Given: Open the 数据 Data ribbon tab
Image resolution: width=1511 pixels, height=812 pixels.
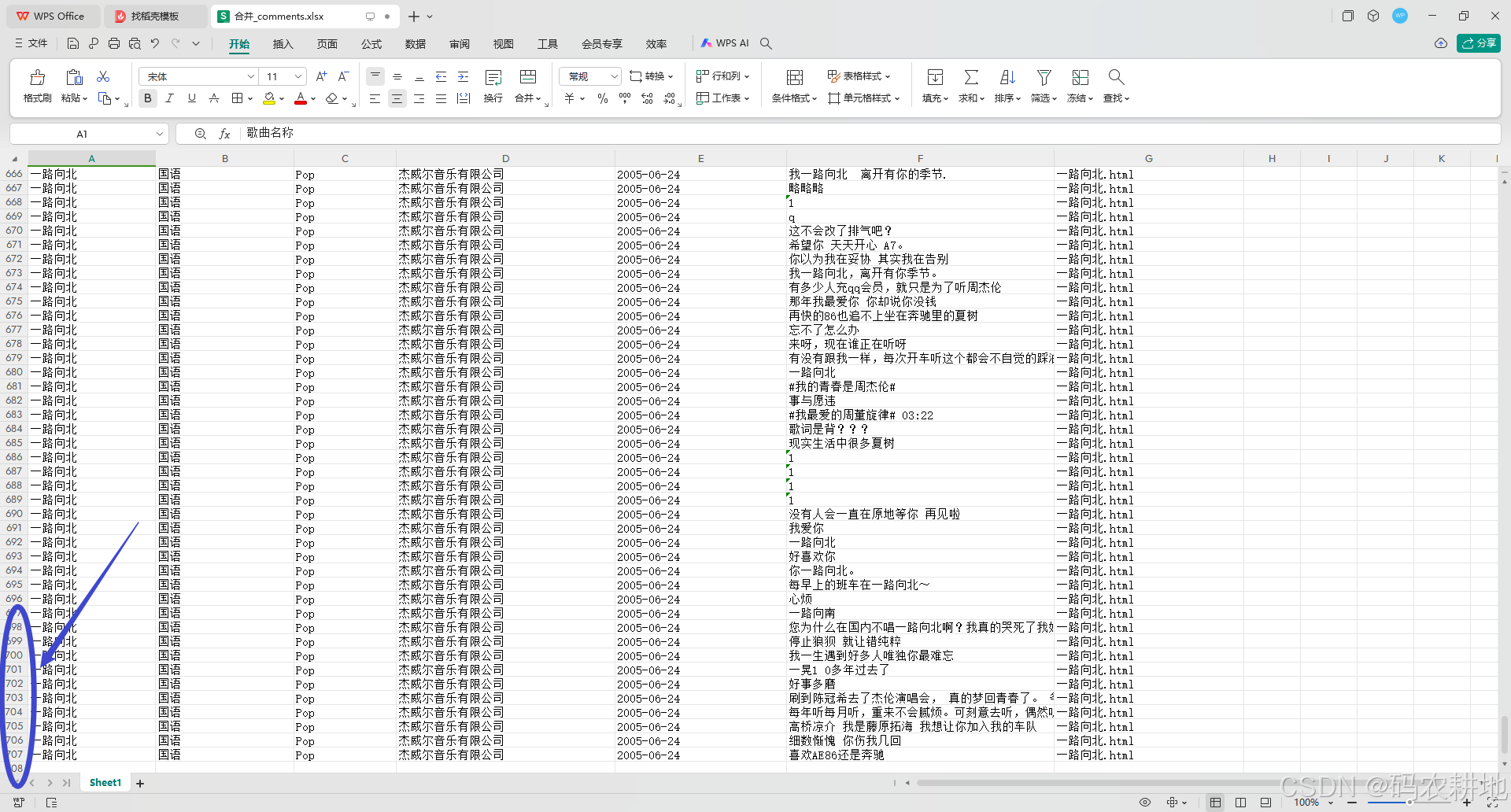Looking at the screenshot, I should pos(416,44).
